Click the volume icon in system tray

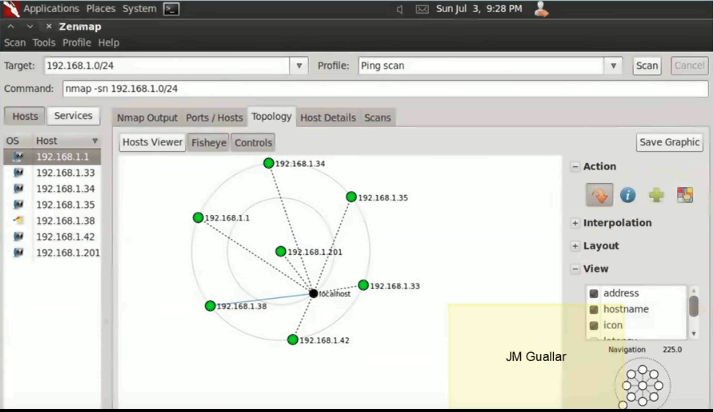[400, 9]
